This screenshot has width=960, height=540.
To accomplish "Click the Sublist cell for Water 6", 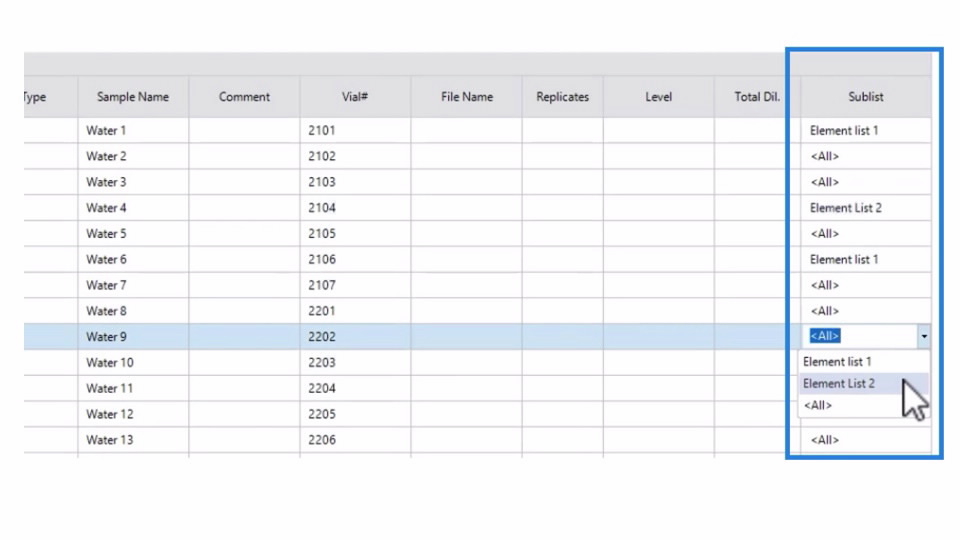I will [x=865, y=260].
